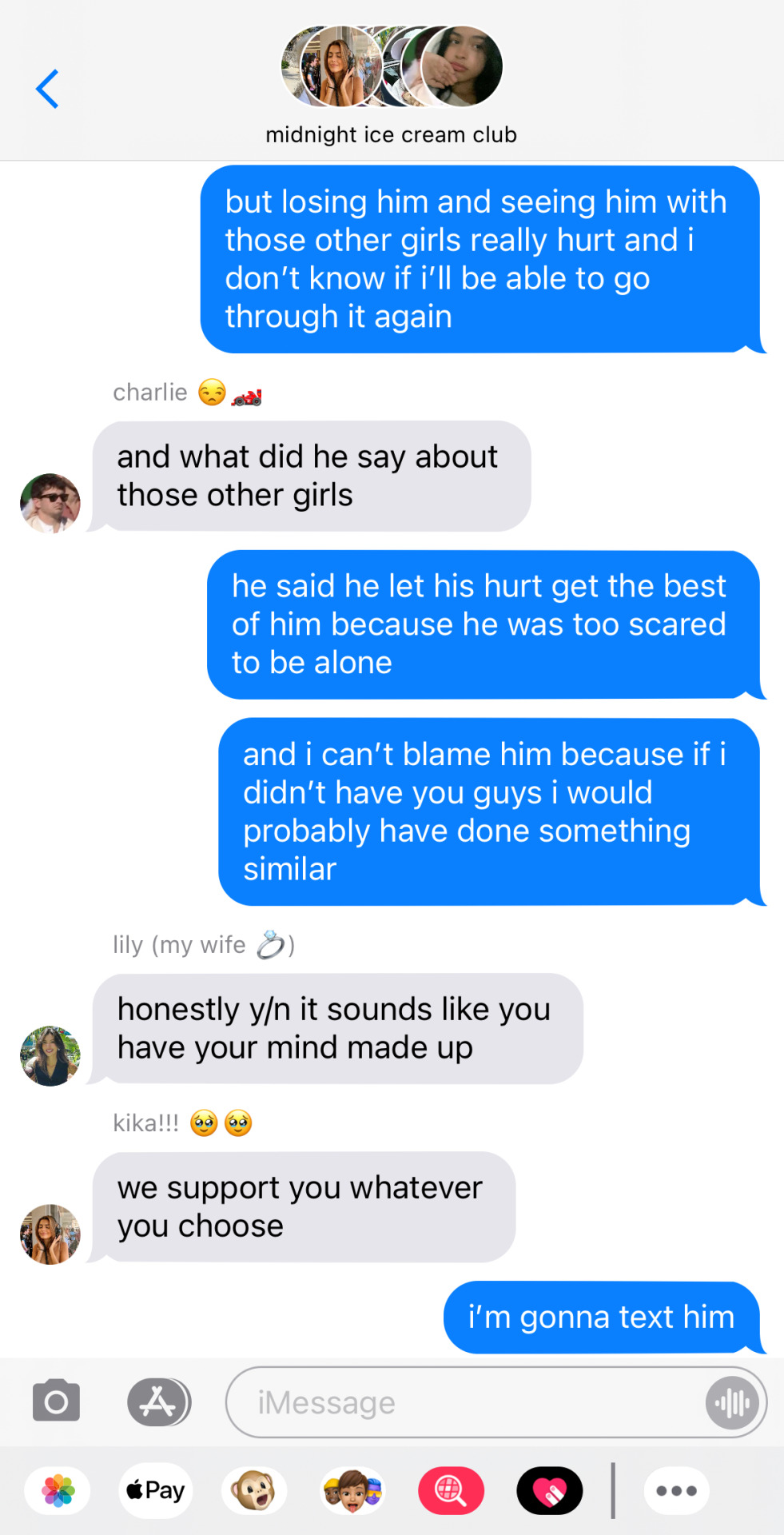Open the camera icon
This screenshot has height=1535, width=784.
pos(56,1401)
